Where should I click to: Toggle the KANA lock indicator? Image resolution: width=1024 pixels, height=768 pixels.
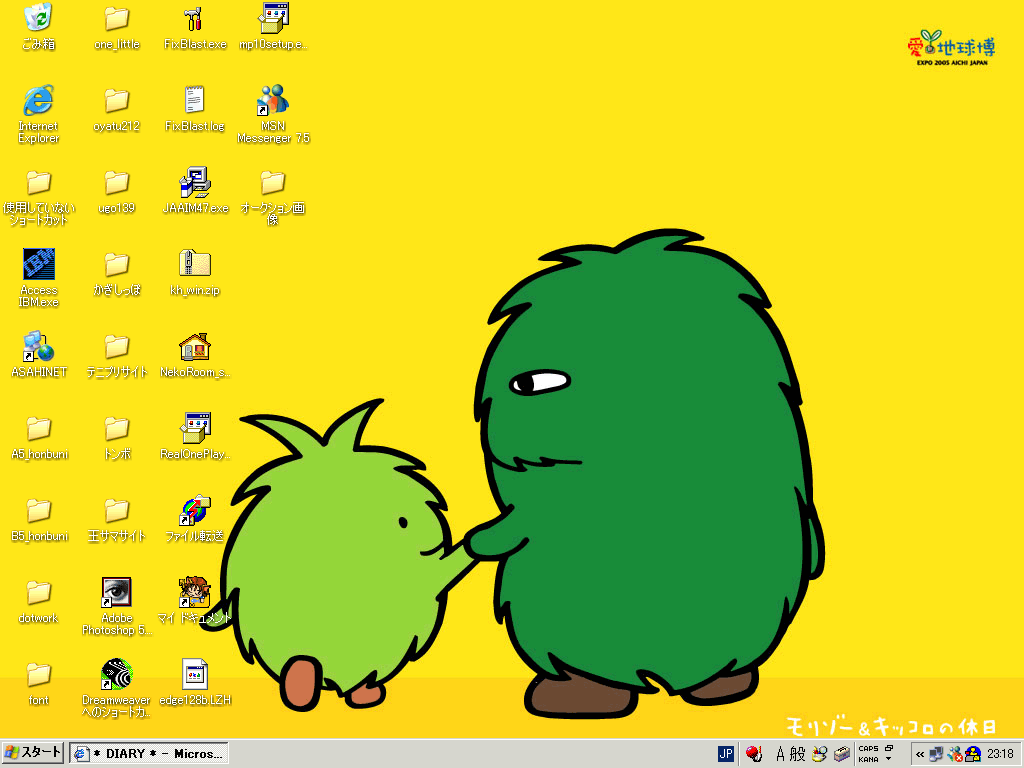[x=868, y=759]
